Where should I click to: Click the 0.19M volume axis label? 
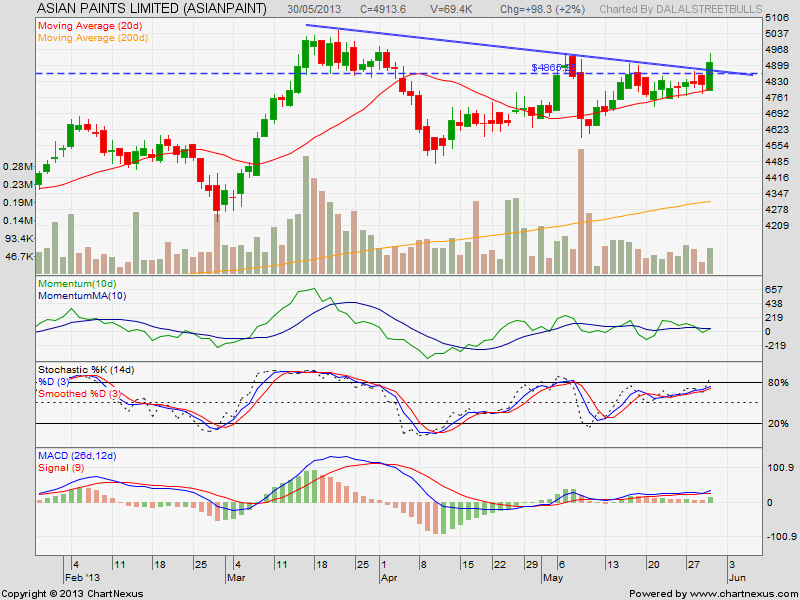[x=18, y=203]
